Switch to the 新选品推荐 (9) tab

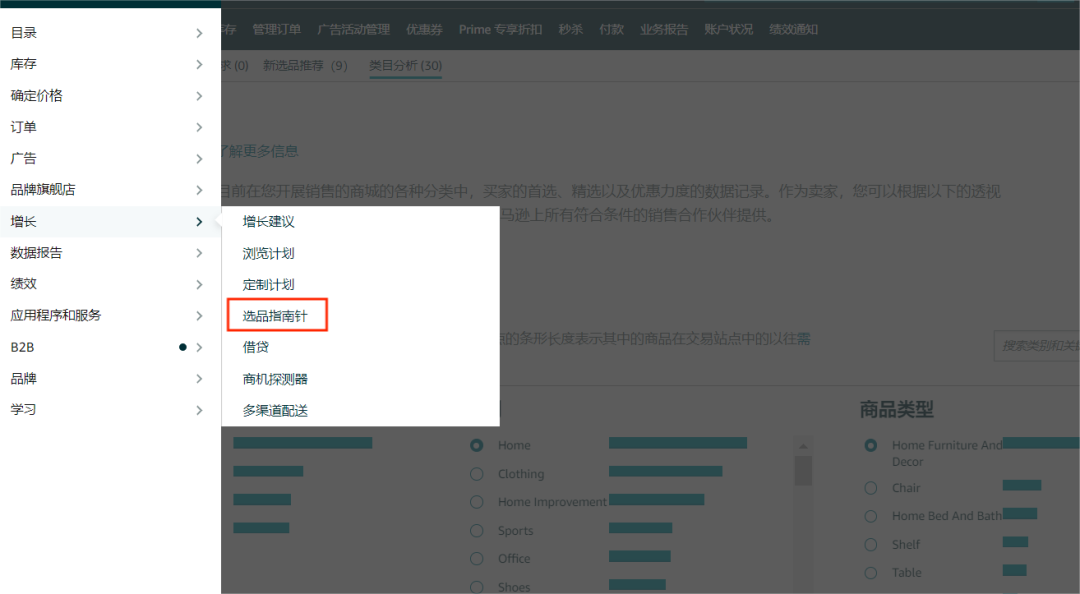(x=302, y=64)
